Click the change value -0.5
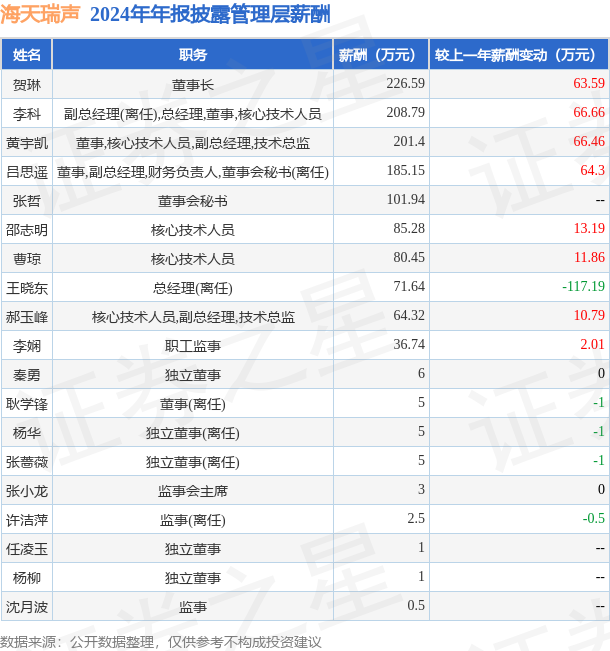The height and width of the screenshot is (651, 610). click(593, 518)
